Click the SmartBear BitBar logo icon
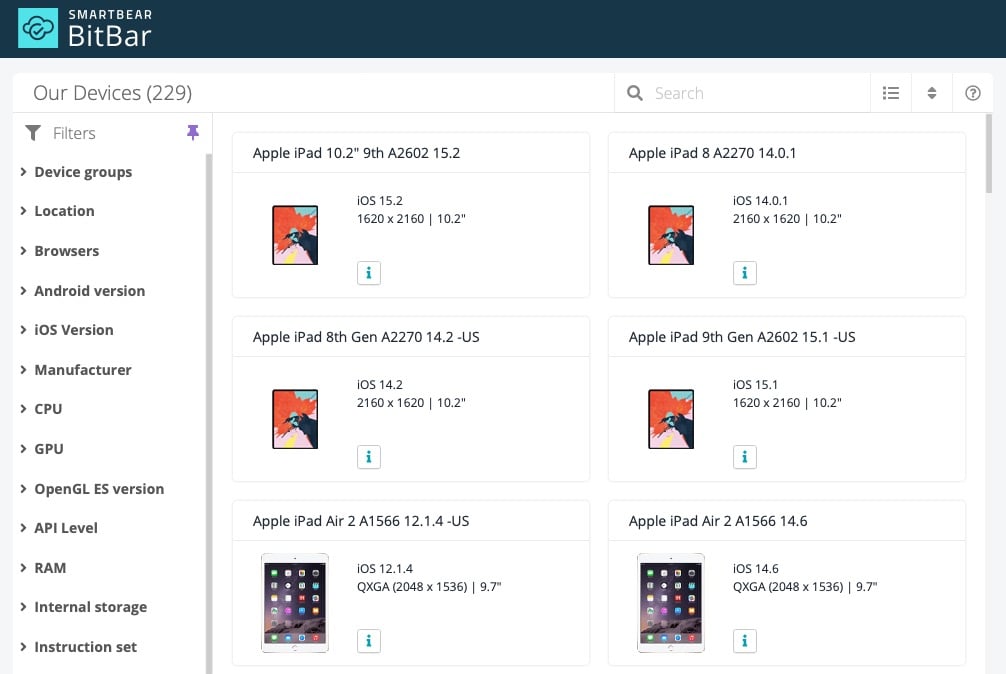Screen dimensions: 1006x674 pyautogui.click(x=38, y=28)
